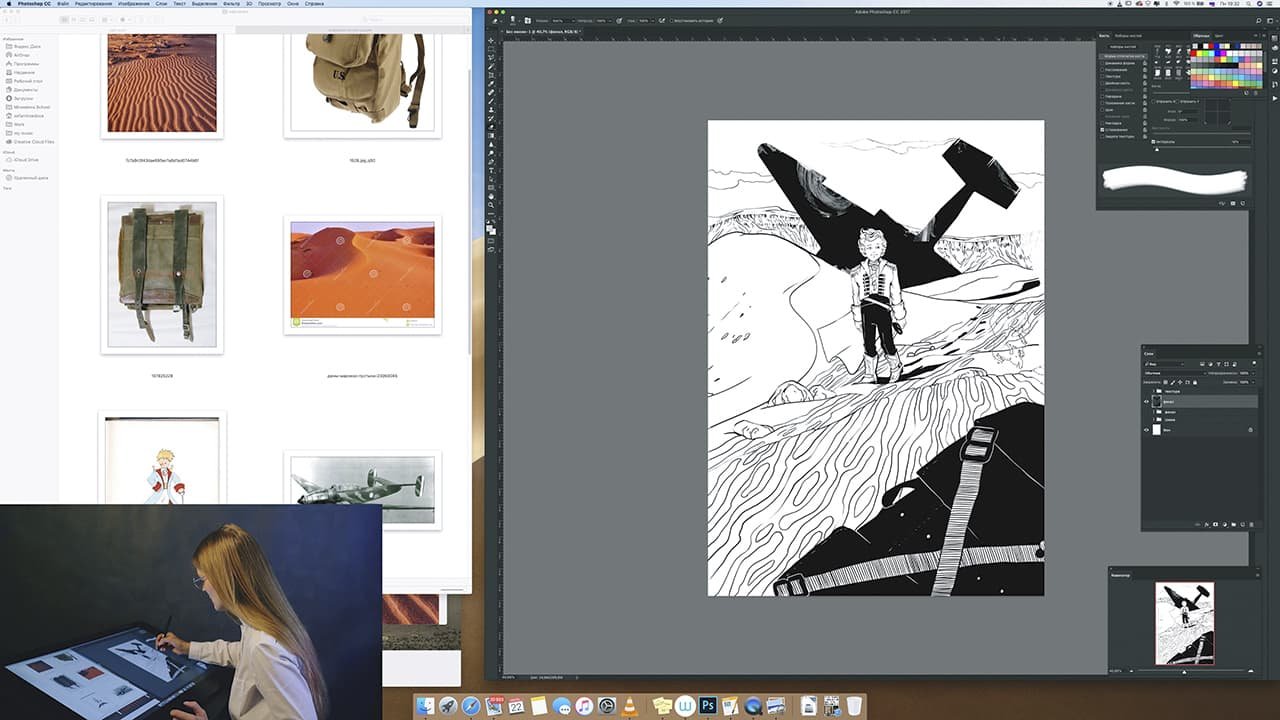This screenshot has width=1280, height=720.
Task: Select the Gradient tool
Action: (x=491, y=136)
